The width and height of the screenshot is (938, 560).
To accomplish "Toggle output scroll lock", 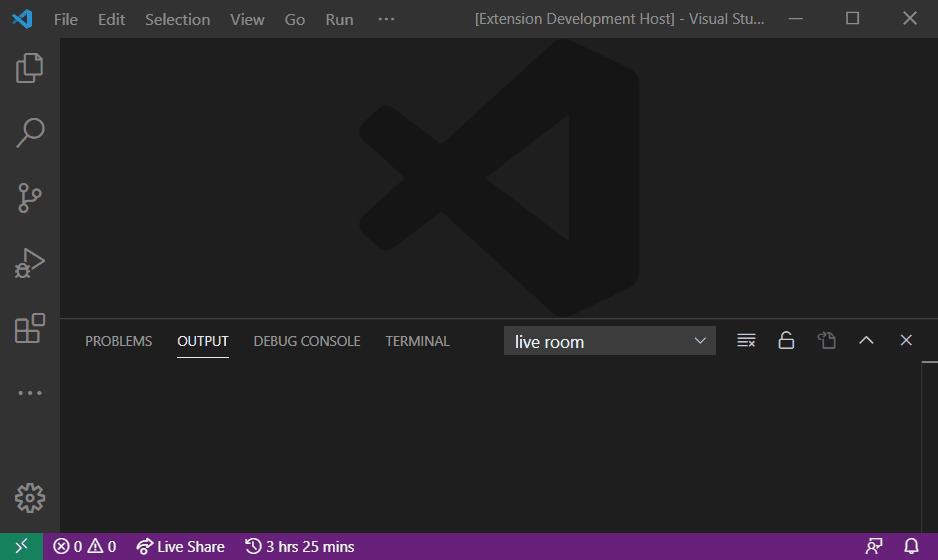I will pyautogui.click(x=786, y=340).
